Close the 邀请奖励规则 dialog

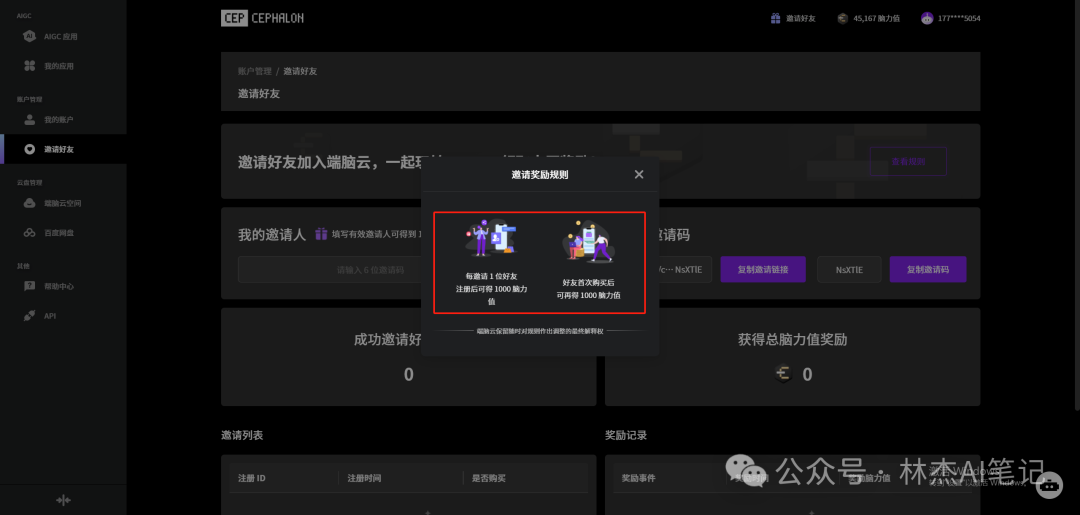(x=638, y=175)
